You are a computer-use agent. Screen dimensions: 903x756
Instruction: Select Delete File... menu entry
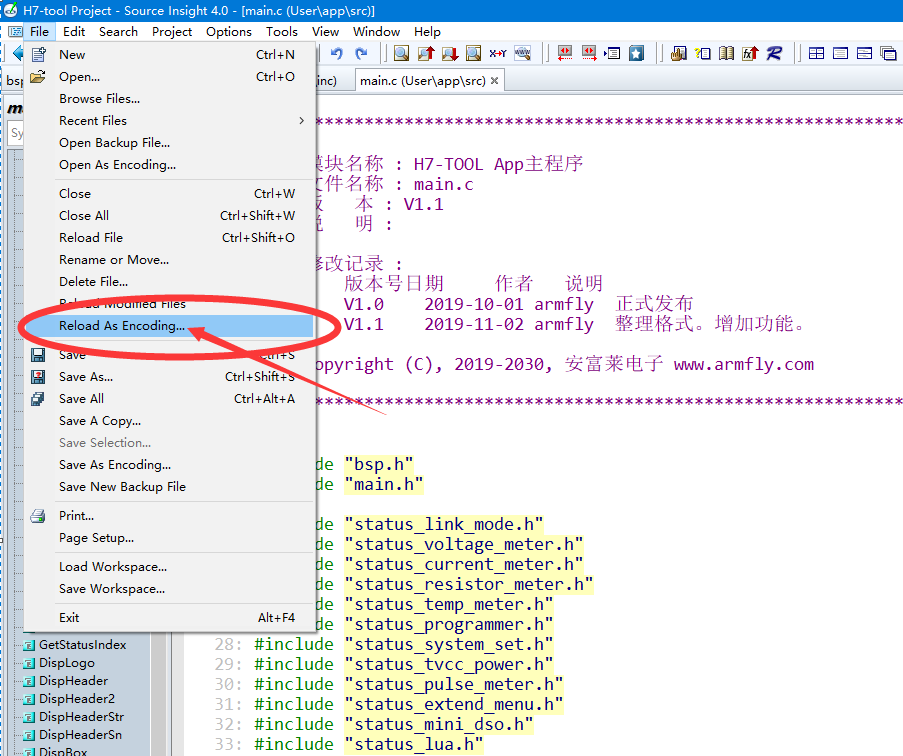[170, 282]
